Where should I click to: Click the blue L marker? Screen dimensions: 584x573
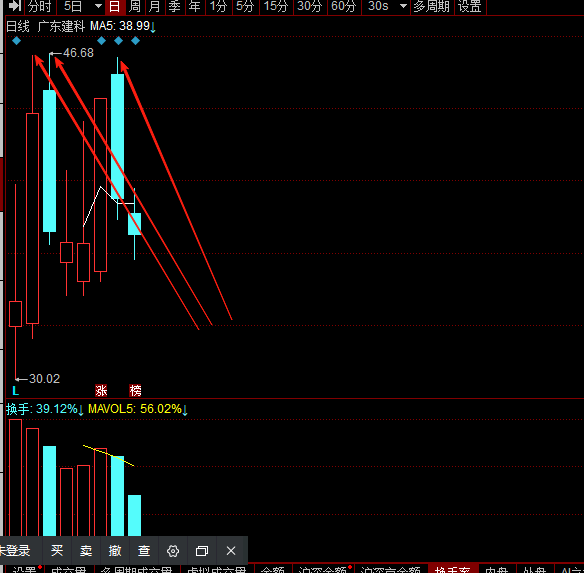15,391
